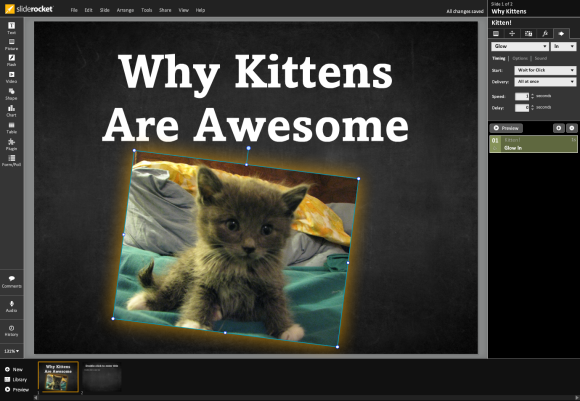580x401 pixels.
Task: Open the Delivery 'All at once' dropdown
Action: pos(545,81)
